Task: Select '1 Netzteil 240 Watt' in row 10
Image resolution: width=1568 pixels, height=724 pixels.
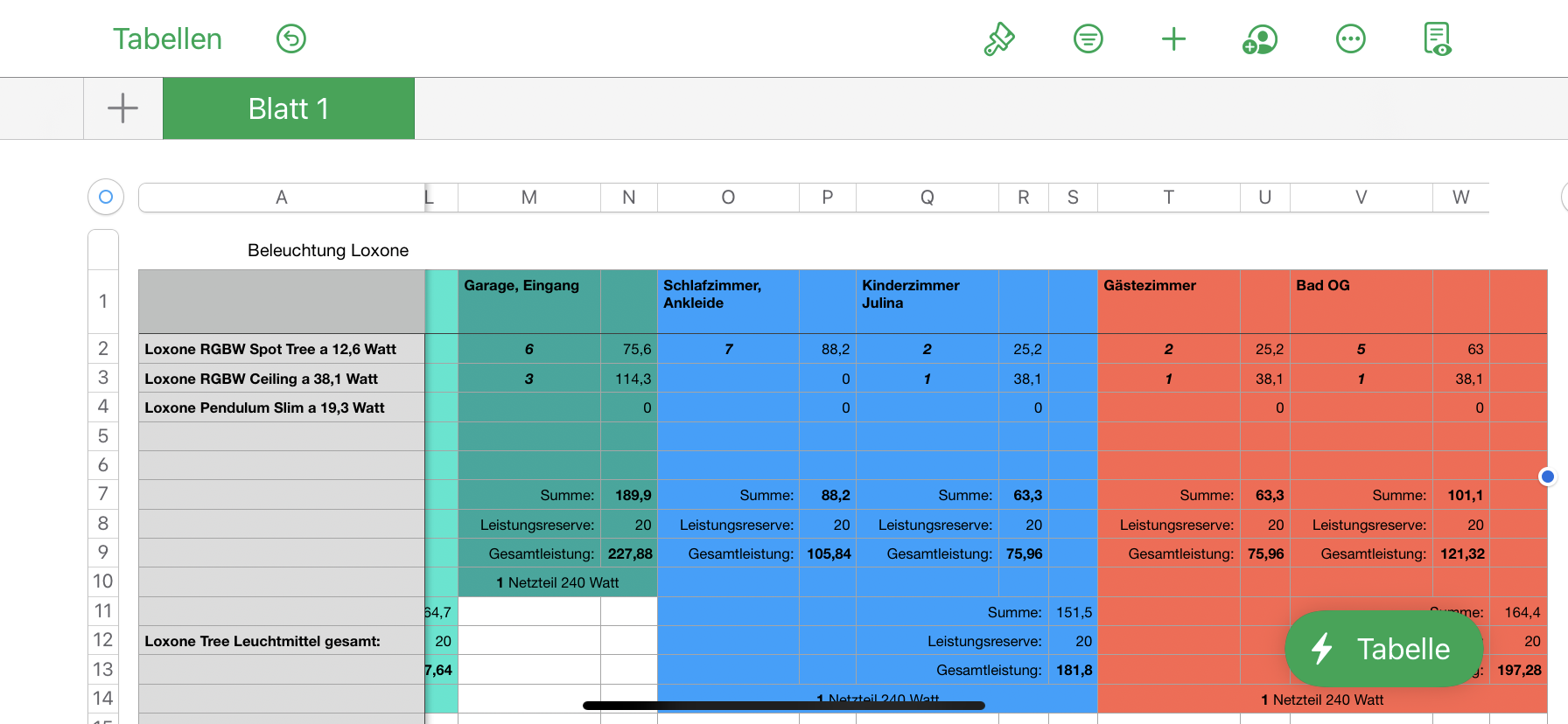Action: point(557,582)
